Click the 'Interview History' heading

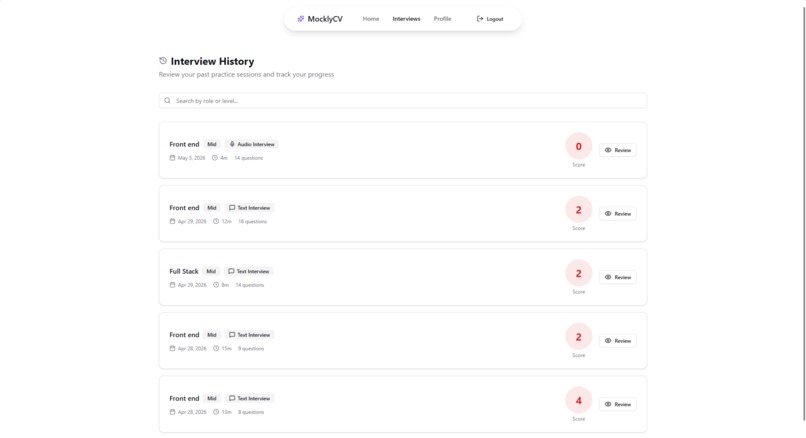click(x=212, y=61)
